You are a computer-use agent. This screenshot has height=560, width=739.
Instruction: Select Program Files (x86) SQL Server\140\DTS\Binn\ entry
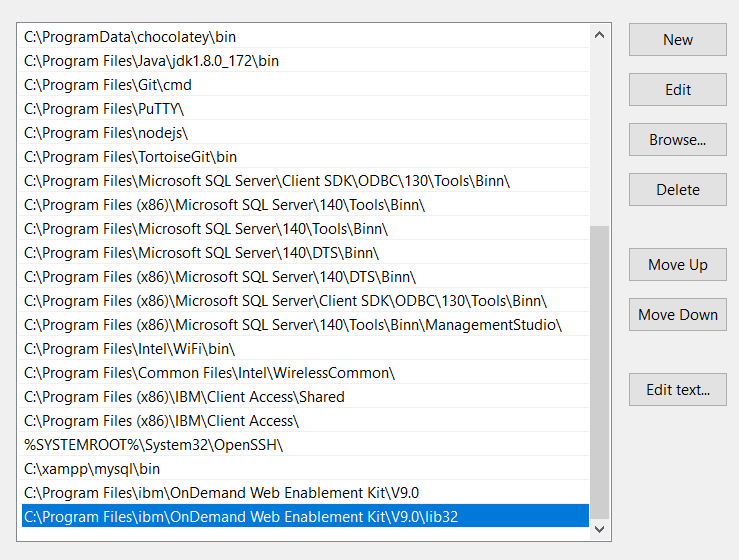(303, 277)
